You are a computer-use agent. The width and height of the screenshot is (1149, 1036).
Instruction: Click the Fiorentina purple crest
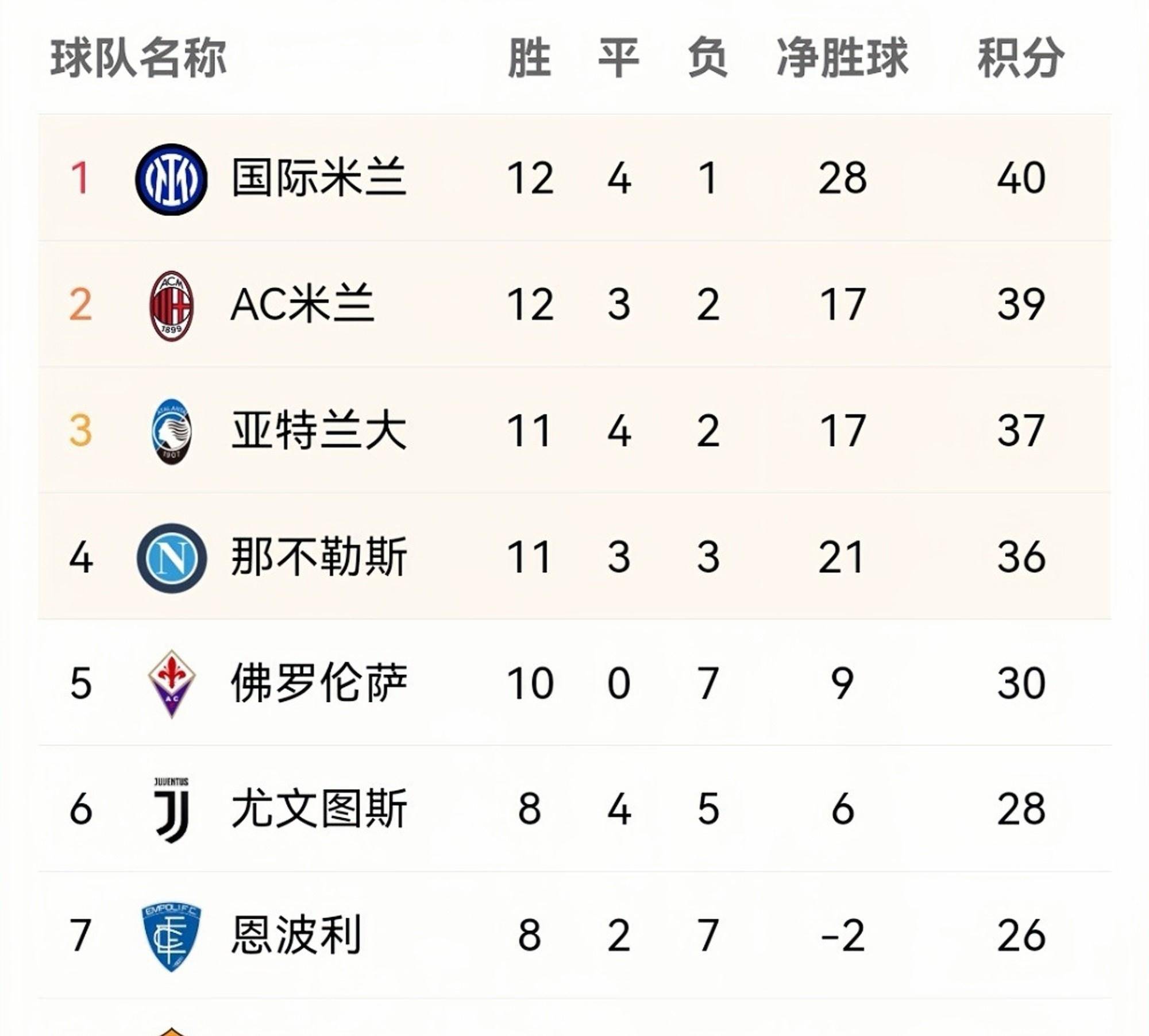pos(171,683)
